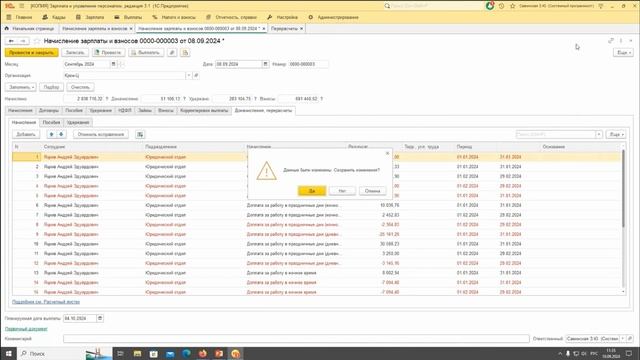Open the Кадры menu section
640x360 pixels.
(x=54, y=17)
